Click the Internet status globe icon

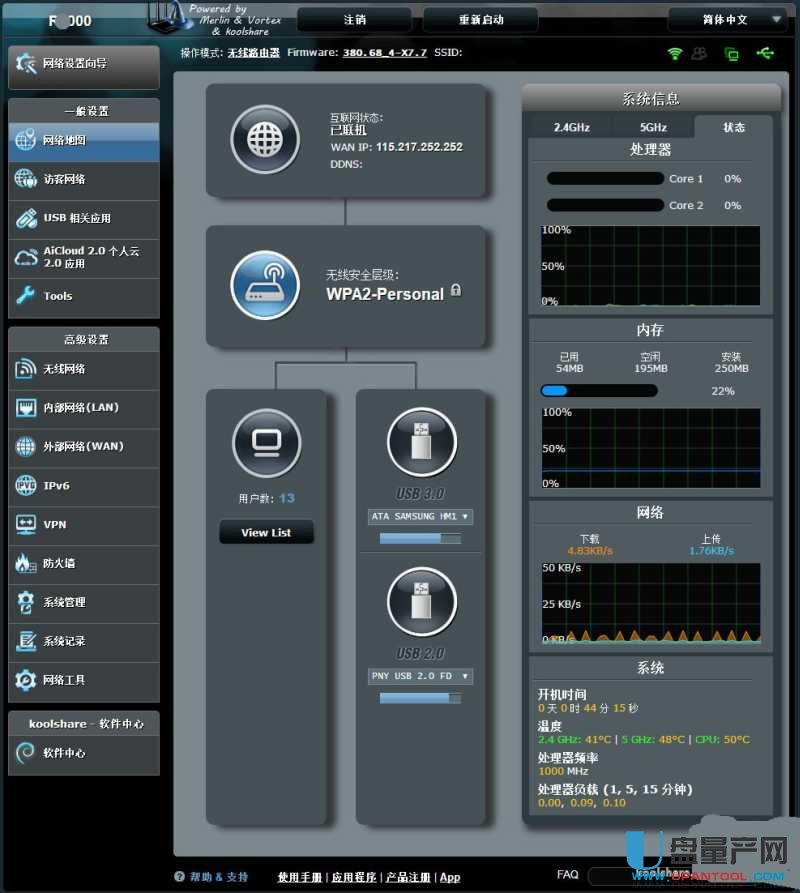[x=265, y=139]
